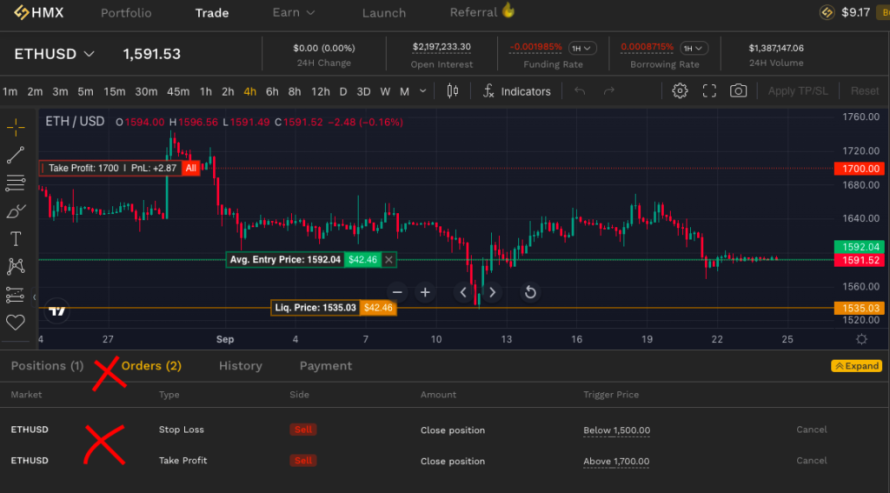Screen dimensions: 890x493
Task: Enter fullscreen chart mode
Action: 709,91
